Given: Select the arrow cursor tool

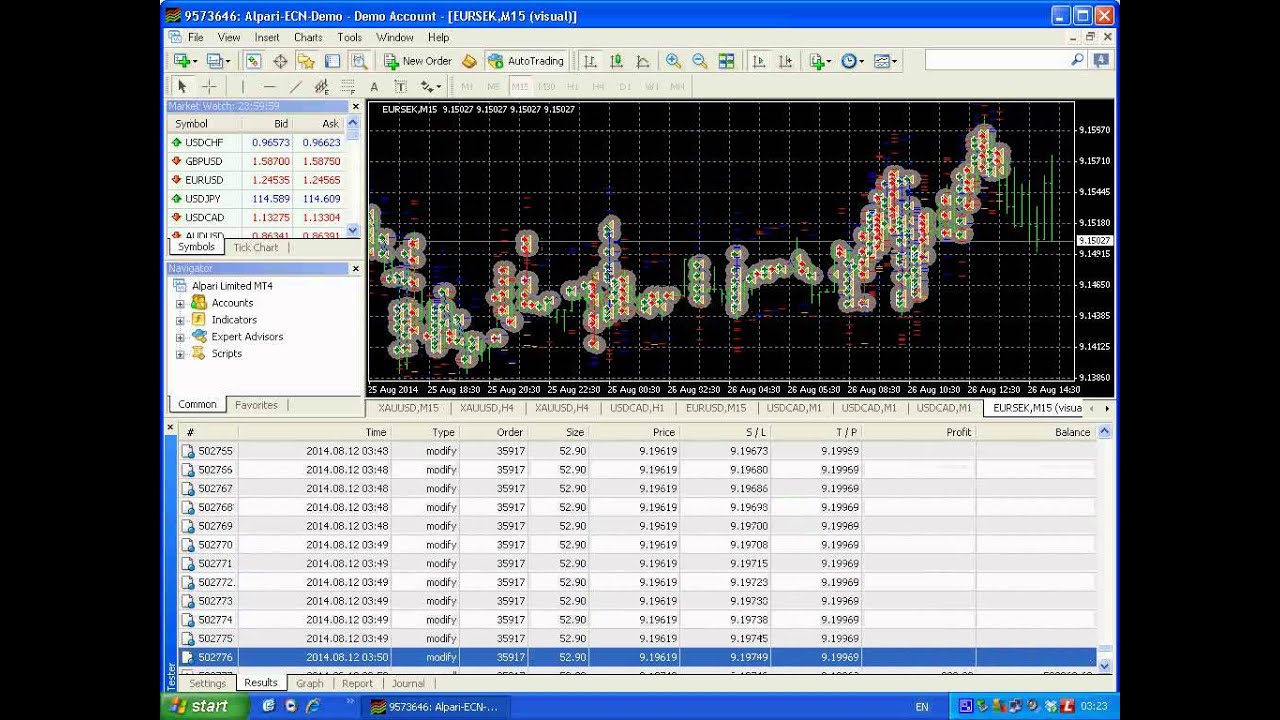Looking at the screenshot, I should (182, 87).
